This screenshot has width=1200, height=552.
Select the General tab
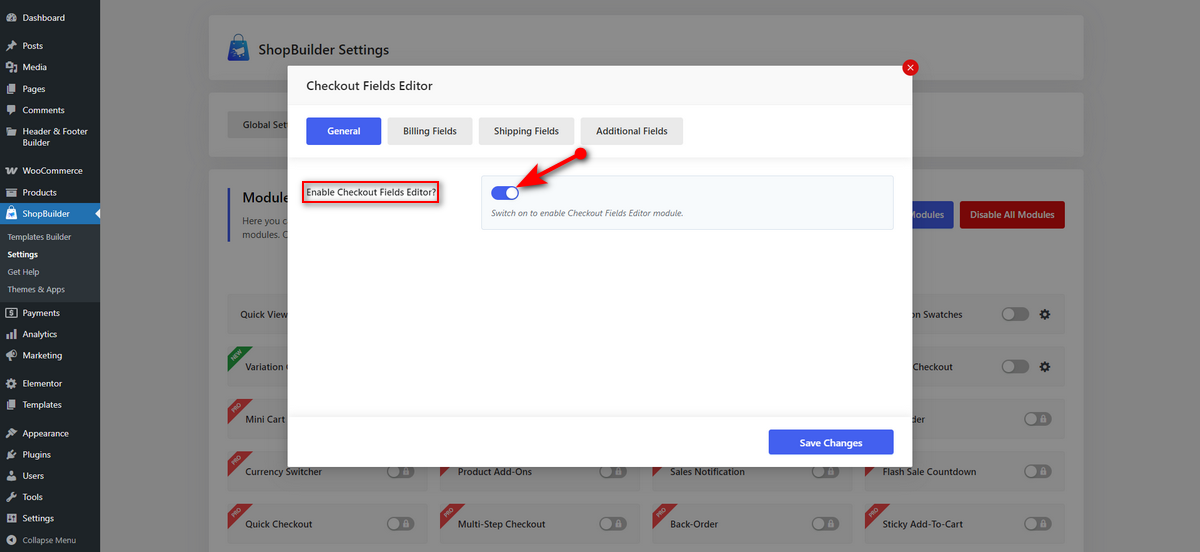[344, 131]
